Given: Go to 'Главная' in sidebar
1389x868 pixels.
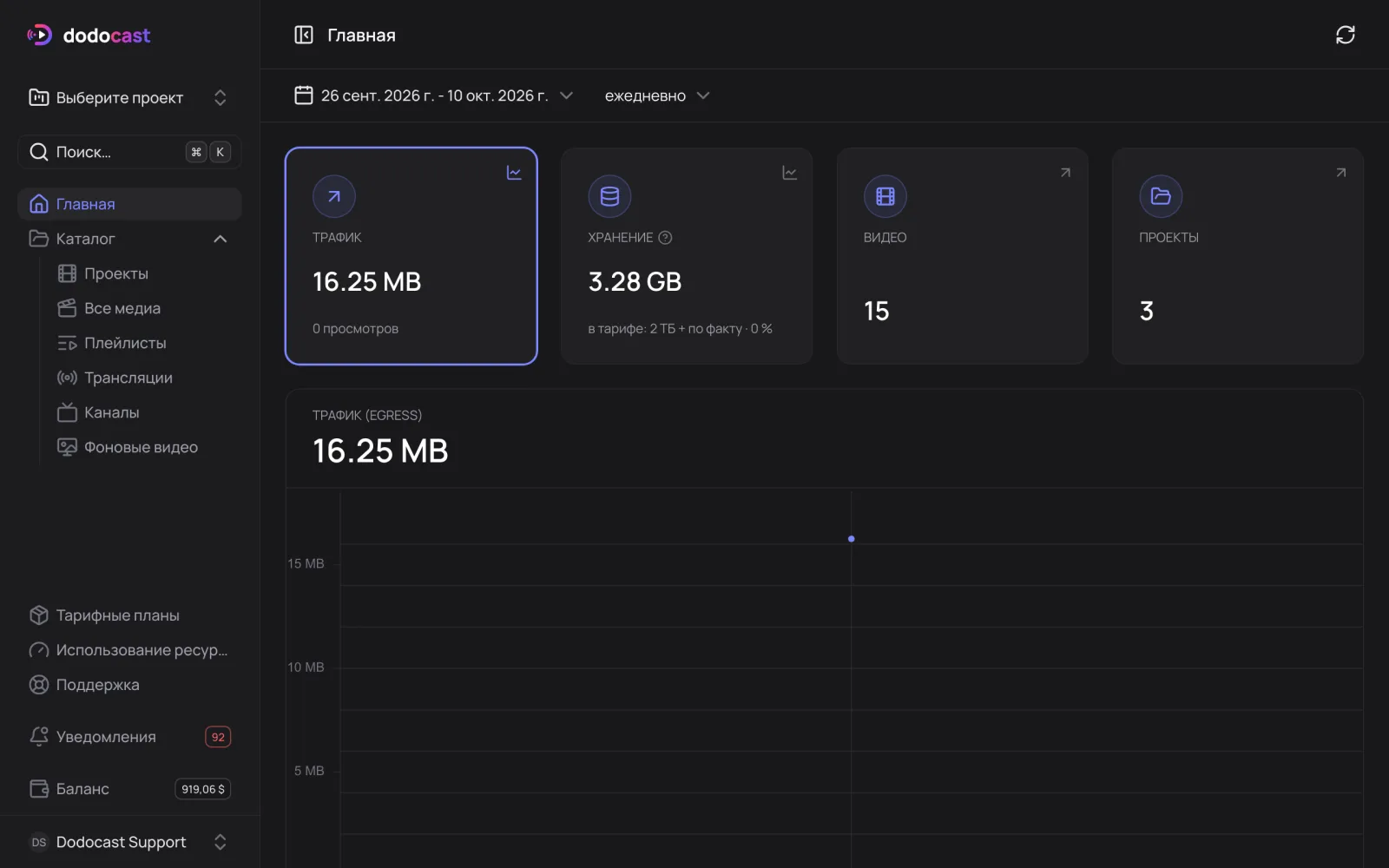Looking at the screenshot, I should coord(129,204).
